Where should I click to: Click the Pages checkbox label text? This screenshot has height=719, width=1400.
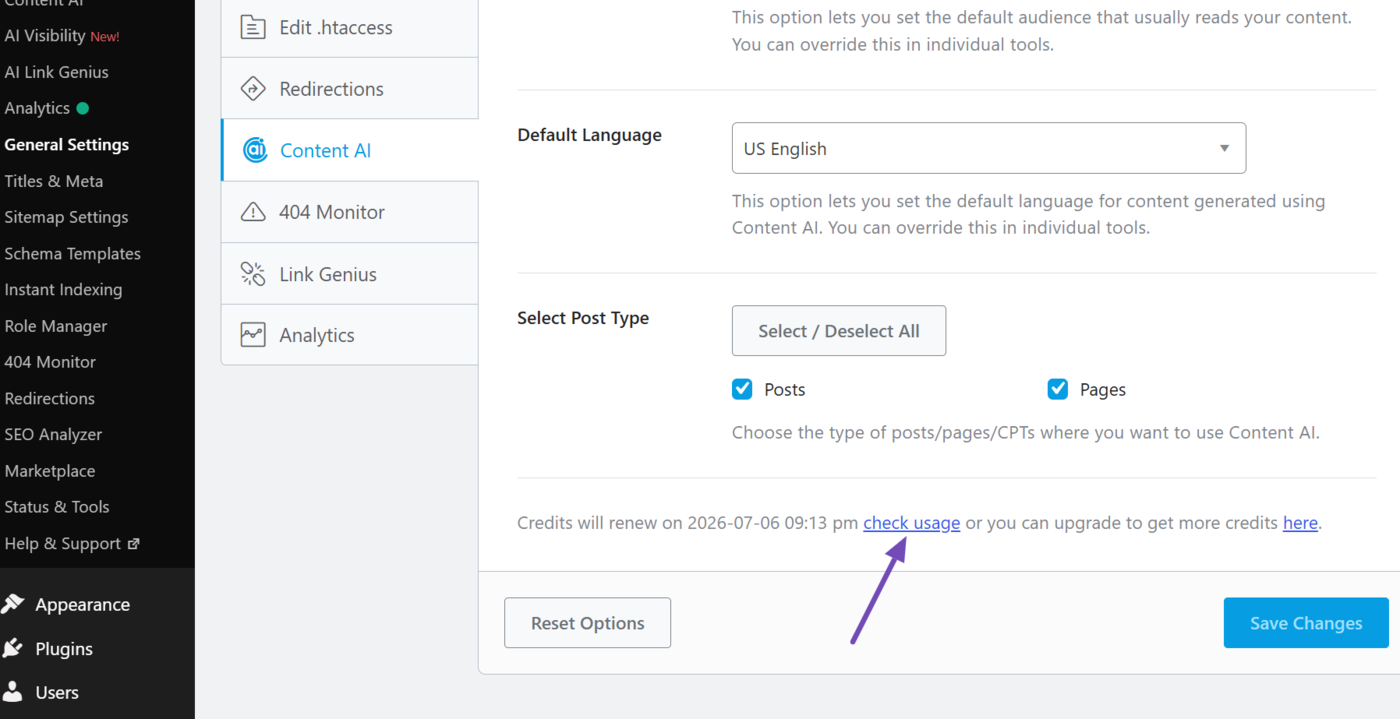(1102, 390)
